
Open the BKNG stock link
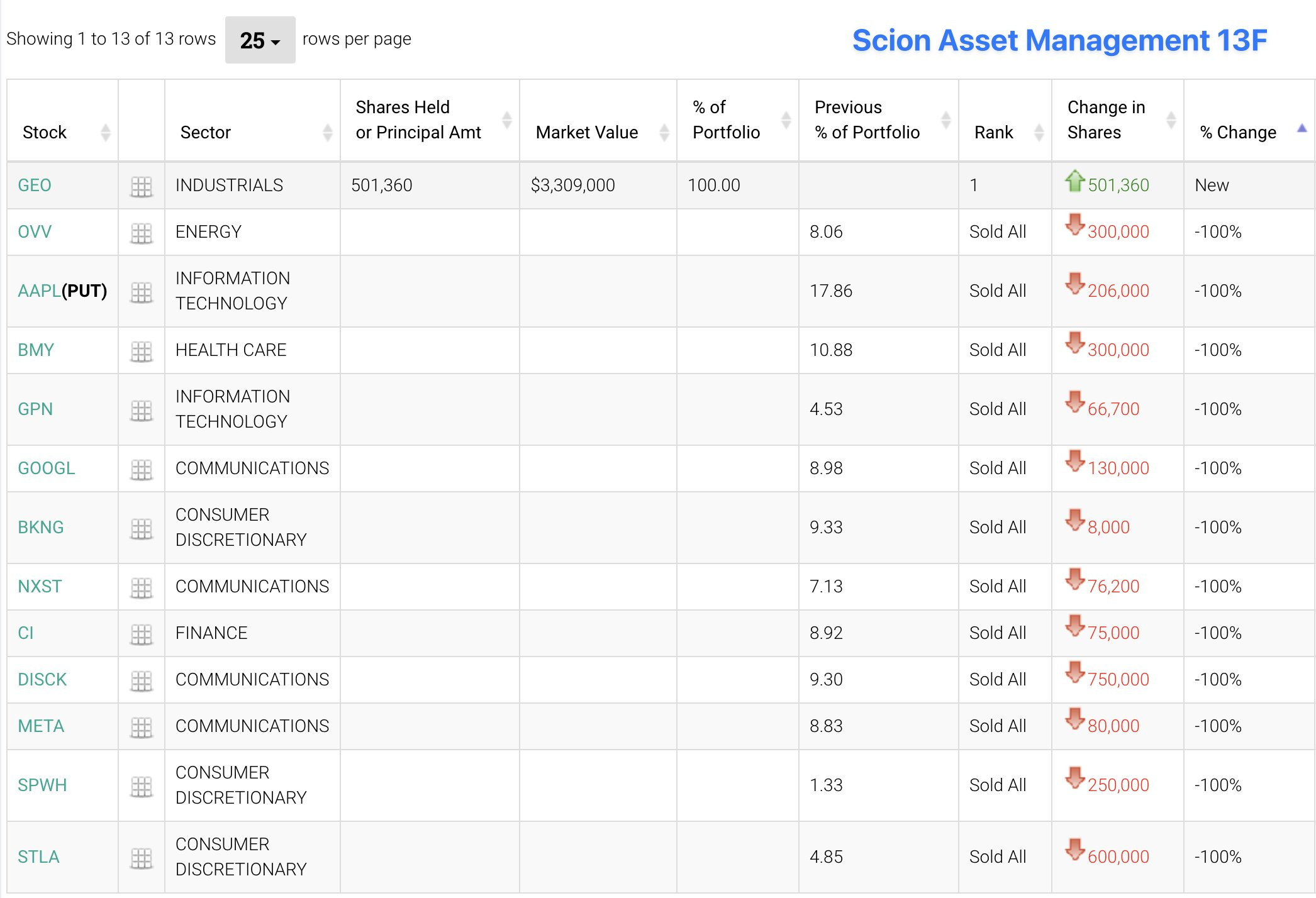41,528
